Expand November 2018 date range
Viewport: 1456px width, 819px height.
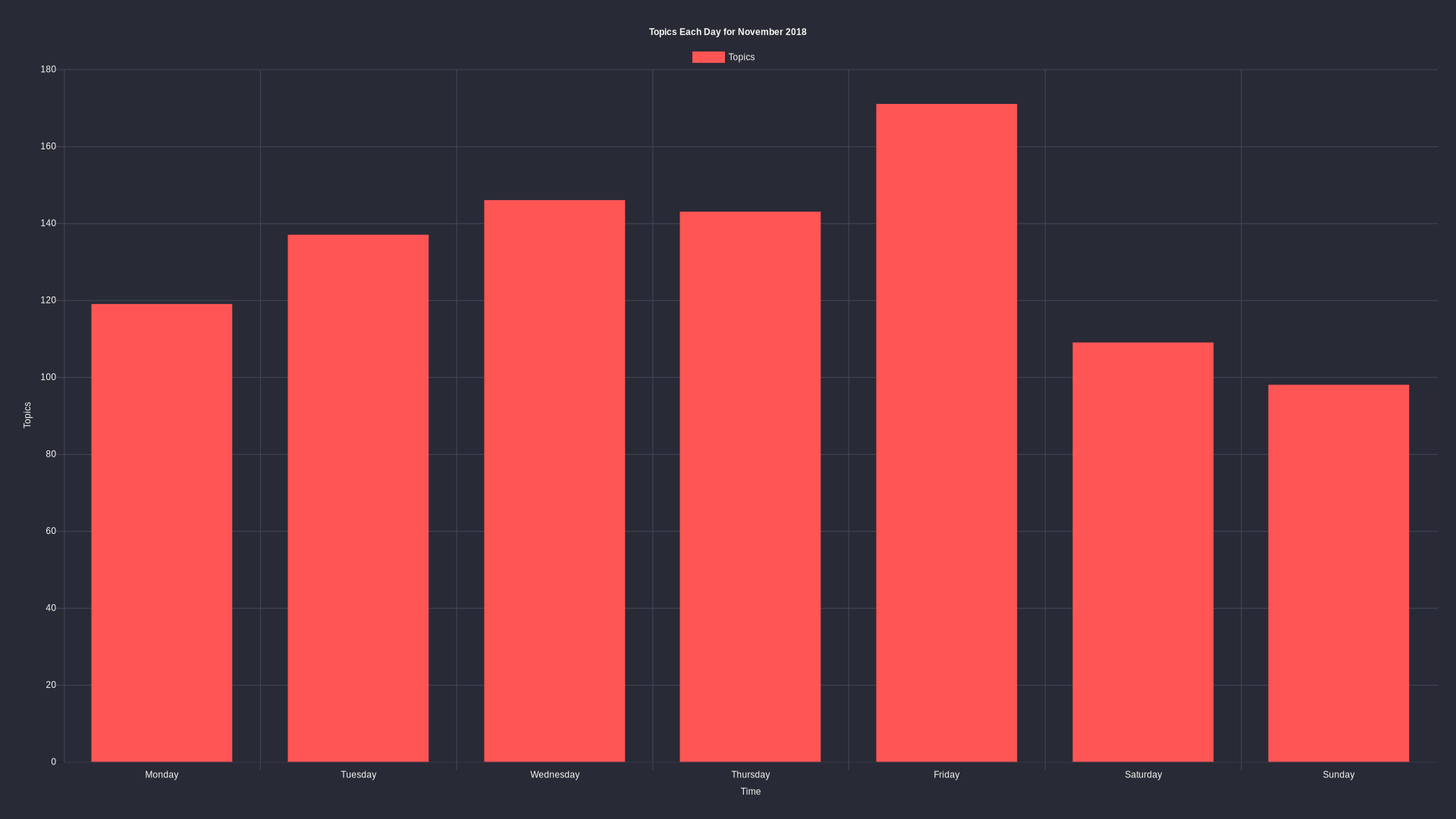(x=774, y=32)
